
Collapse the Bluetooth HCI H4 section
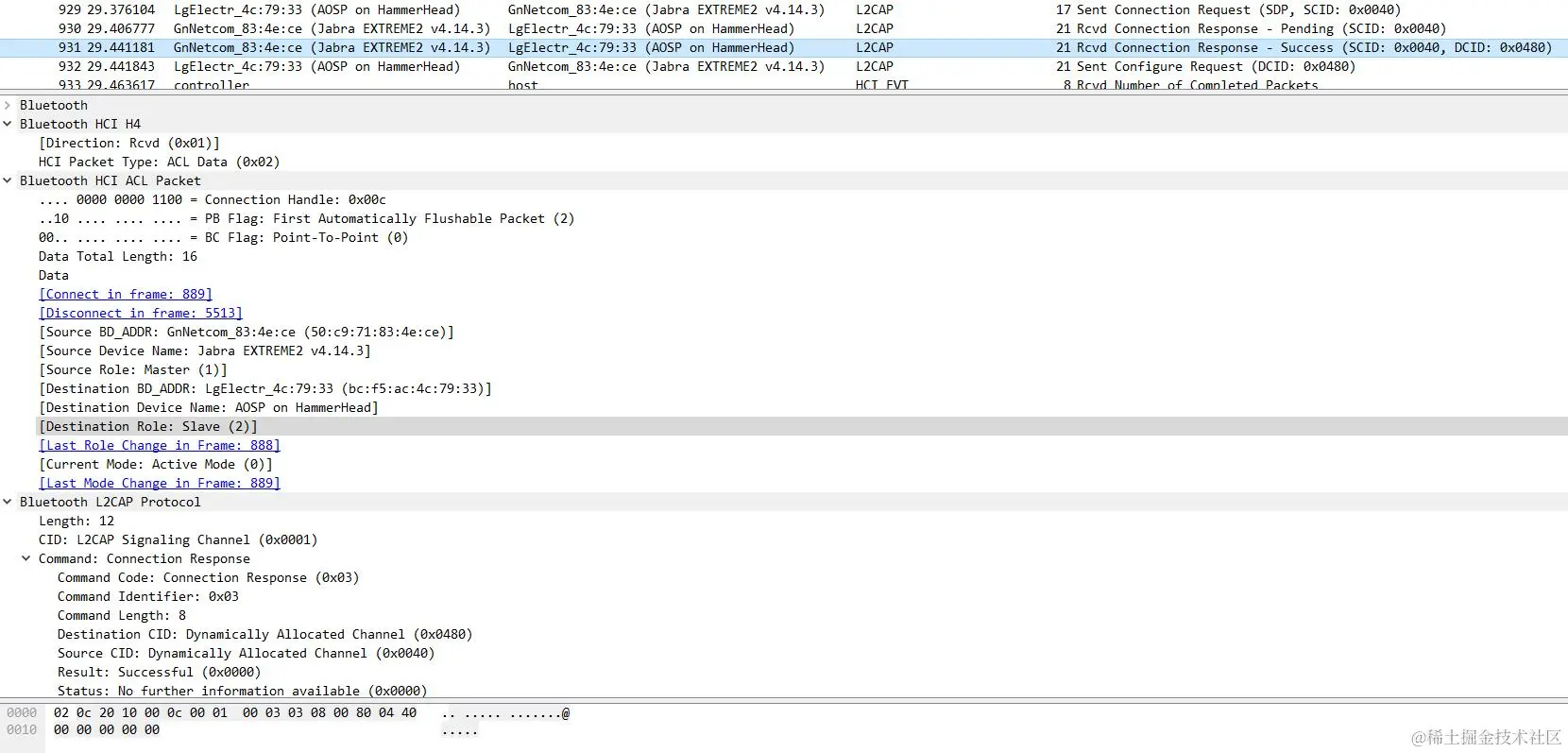[x=8, y=124]
